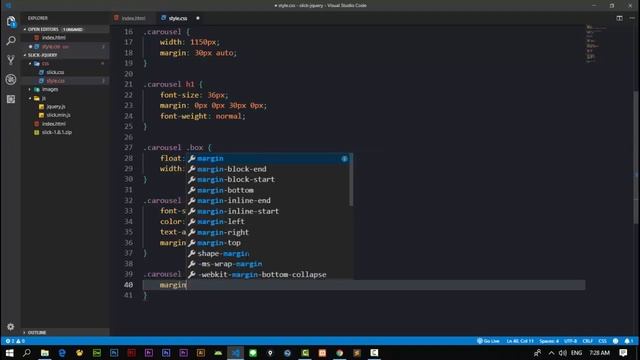Open notifications bell in status bar
Viewport: 640px width, 360px height.
pos(629,341)
